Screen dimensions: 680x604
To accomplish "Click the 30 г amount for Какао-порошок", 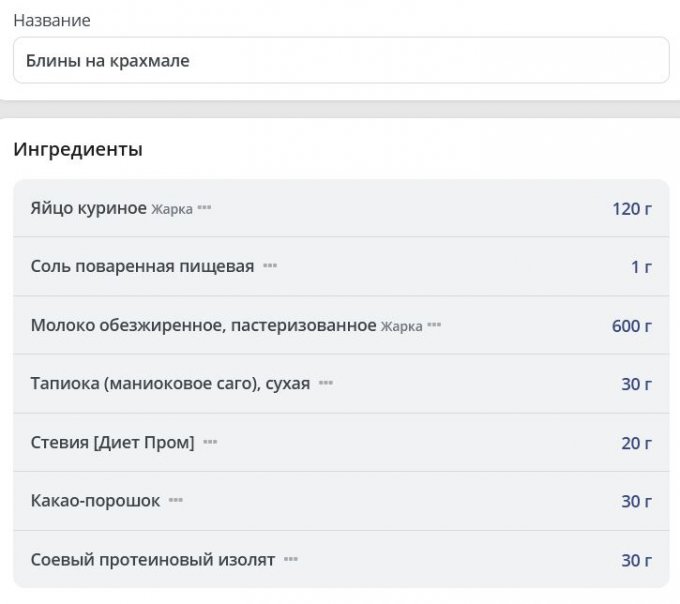I will (636, 501).
